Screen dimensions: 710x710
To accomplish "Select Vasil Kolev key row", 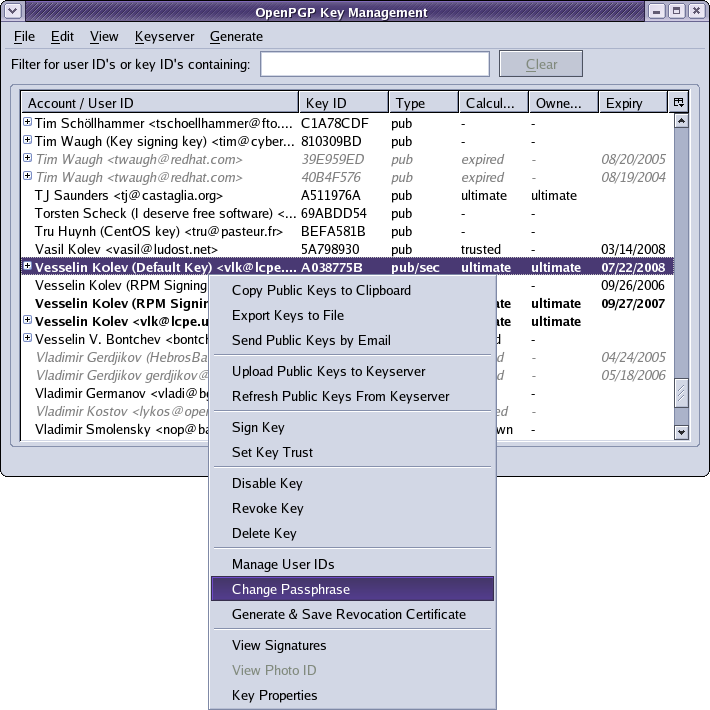I will coord(347,249).
